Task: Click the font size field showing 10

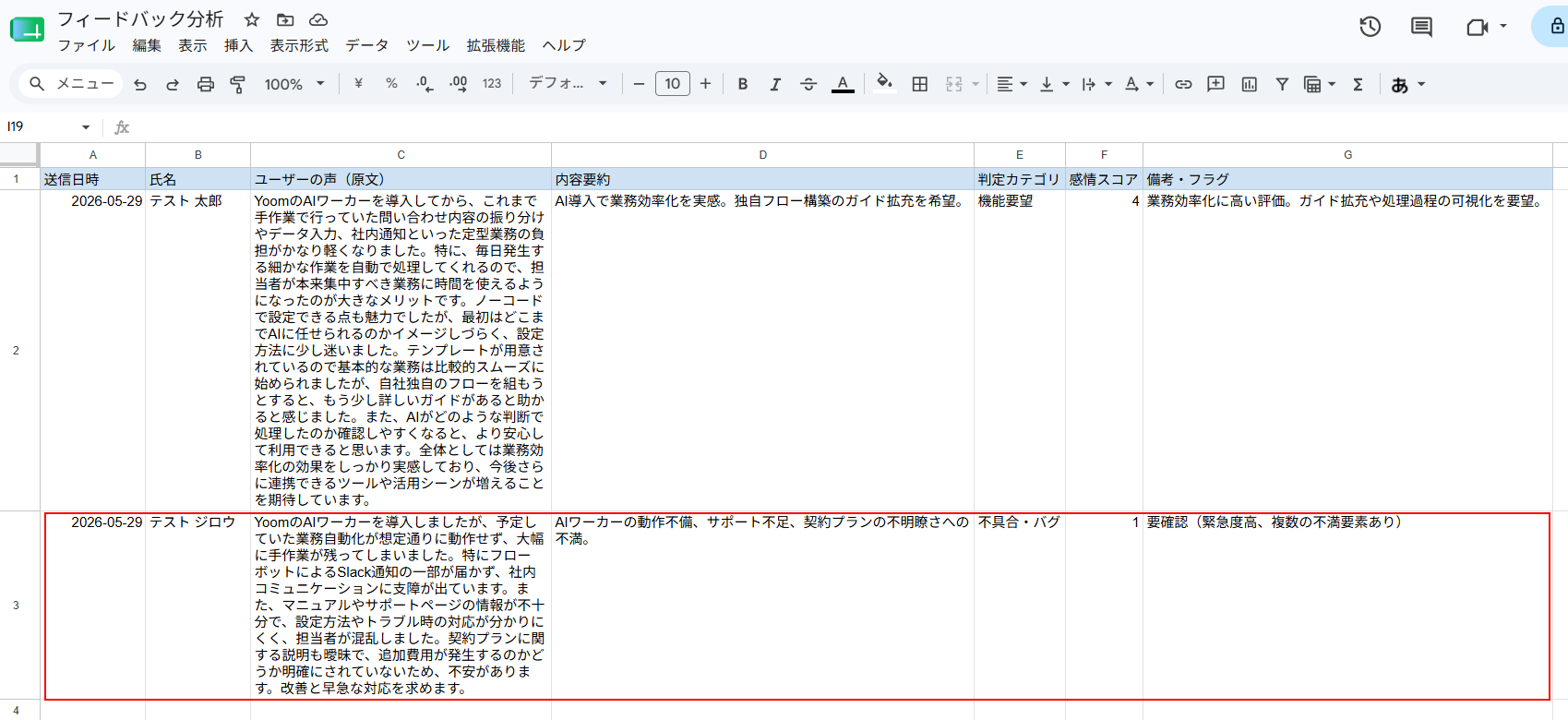Action: tap(673, 84)
